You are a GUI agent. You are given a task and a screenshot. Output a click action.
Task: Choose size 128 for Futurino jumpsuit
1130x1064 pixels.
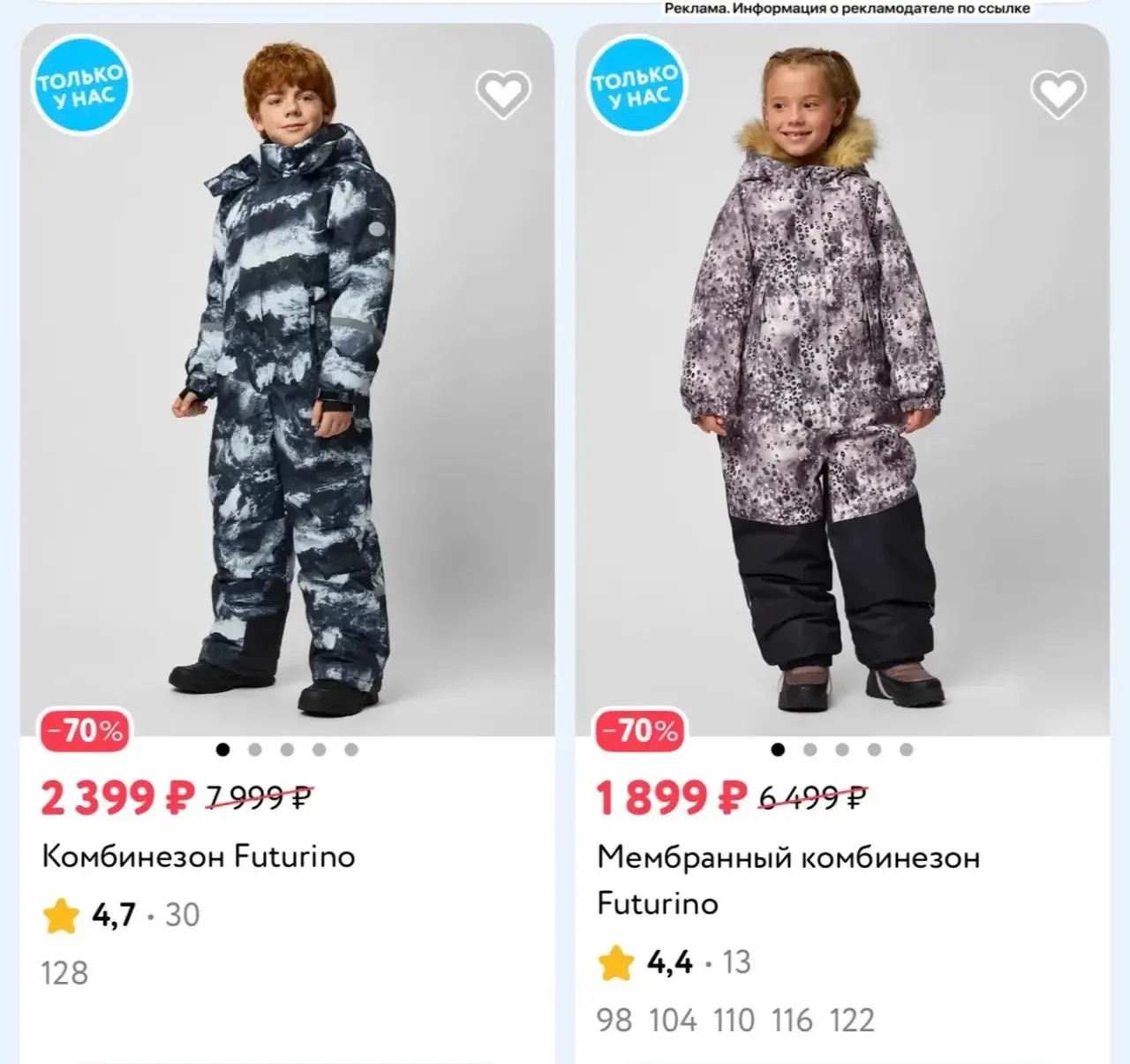64,973
